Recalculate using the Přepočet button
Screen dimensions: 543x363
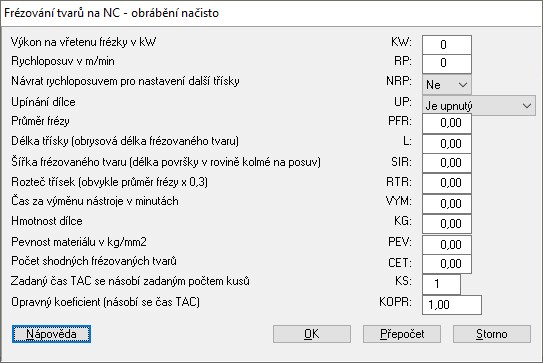click(402, 334)
